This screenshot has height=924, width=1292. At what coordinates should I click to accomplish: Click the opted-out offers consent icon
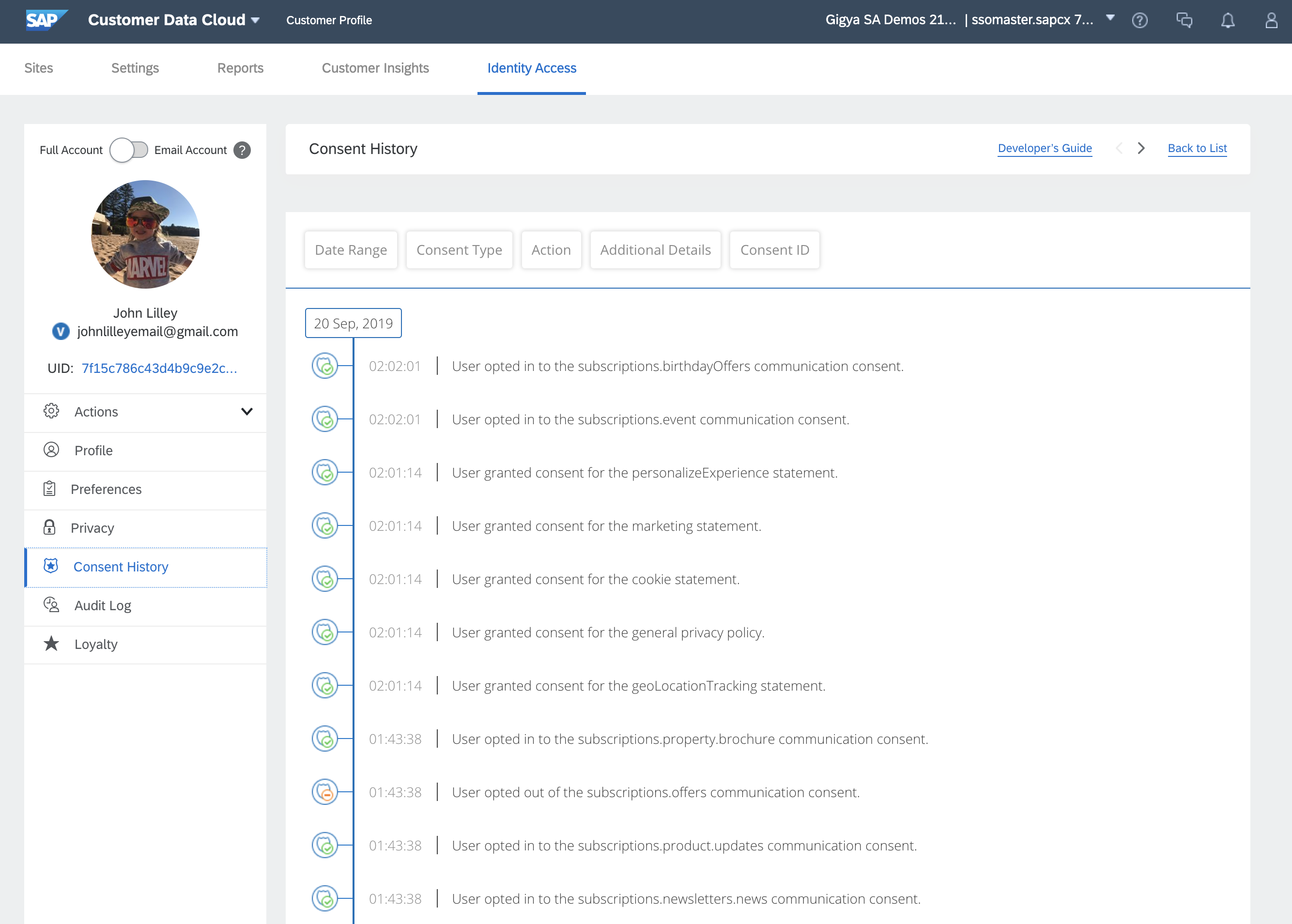325,792
